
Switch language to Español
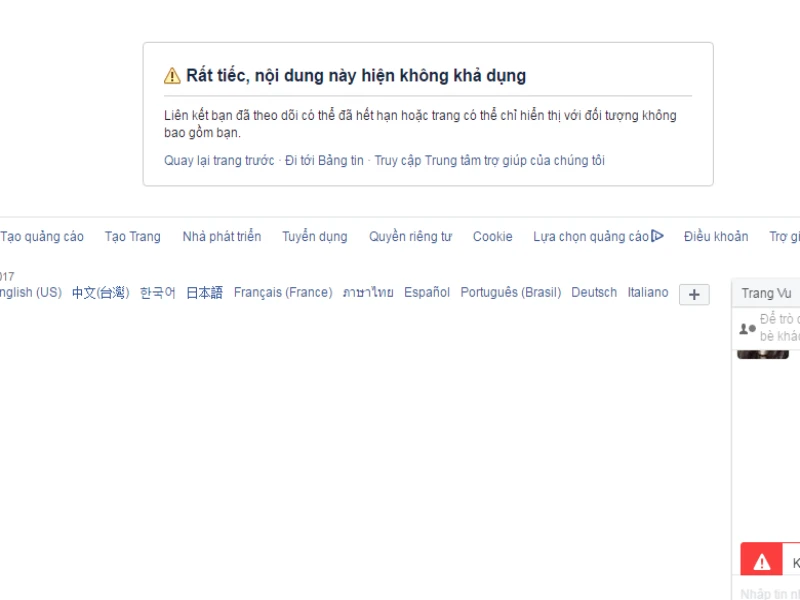pos(427,292)
